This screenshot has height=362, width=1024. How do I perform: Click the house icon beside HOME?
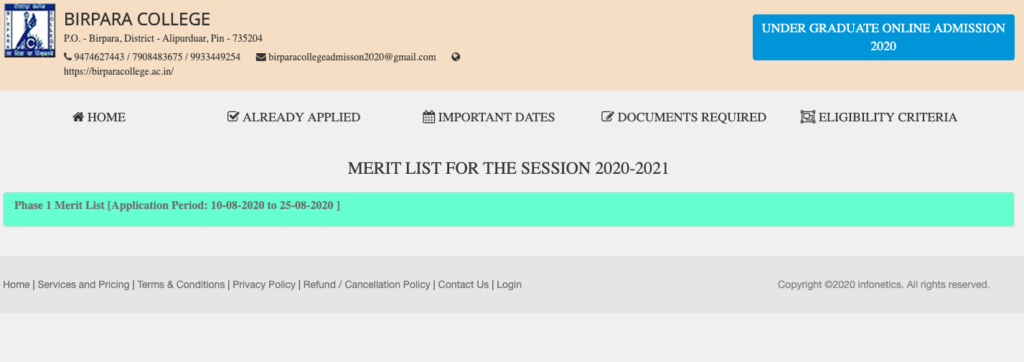pyautogui.click(x=78, y=117)
